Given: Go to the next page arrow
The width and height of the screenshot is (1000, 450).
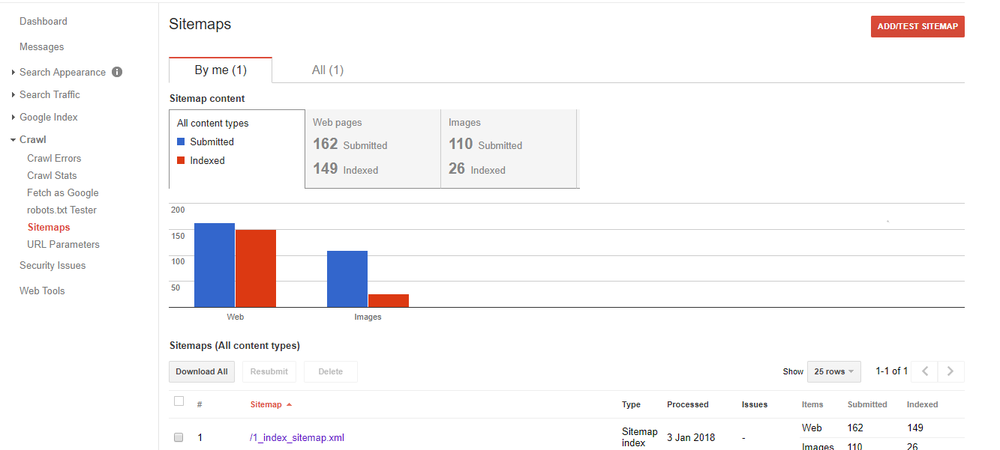Looking at the screenshot, I should (x=951, y=372).
